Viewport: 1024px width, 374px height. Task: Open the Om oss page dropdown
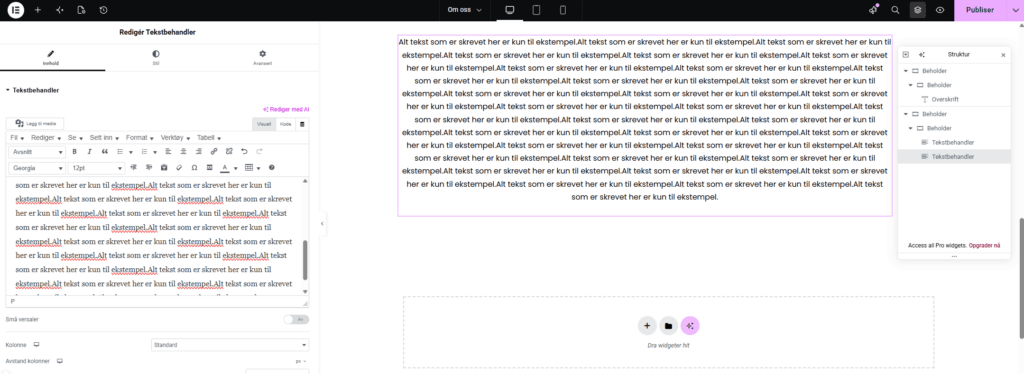464,10
